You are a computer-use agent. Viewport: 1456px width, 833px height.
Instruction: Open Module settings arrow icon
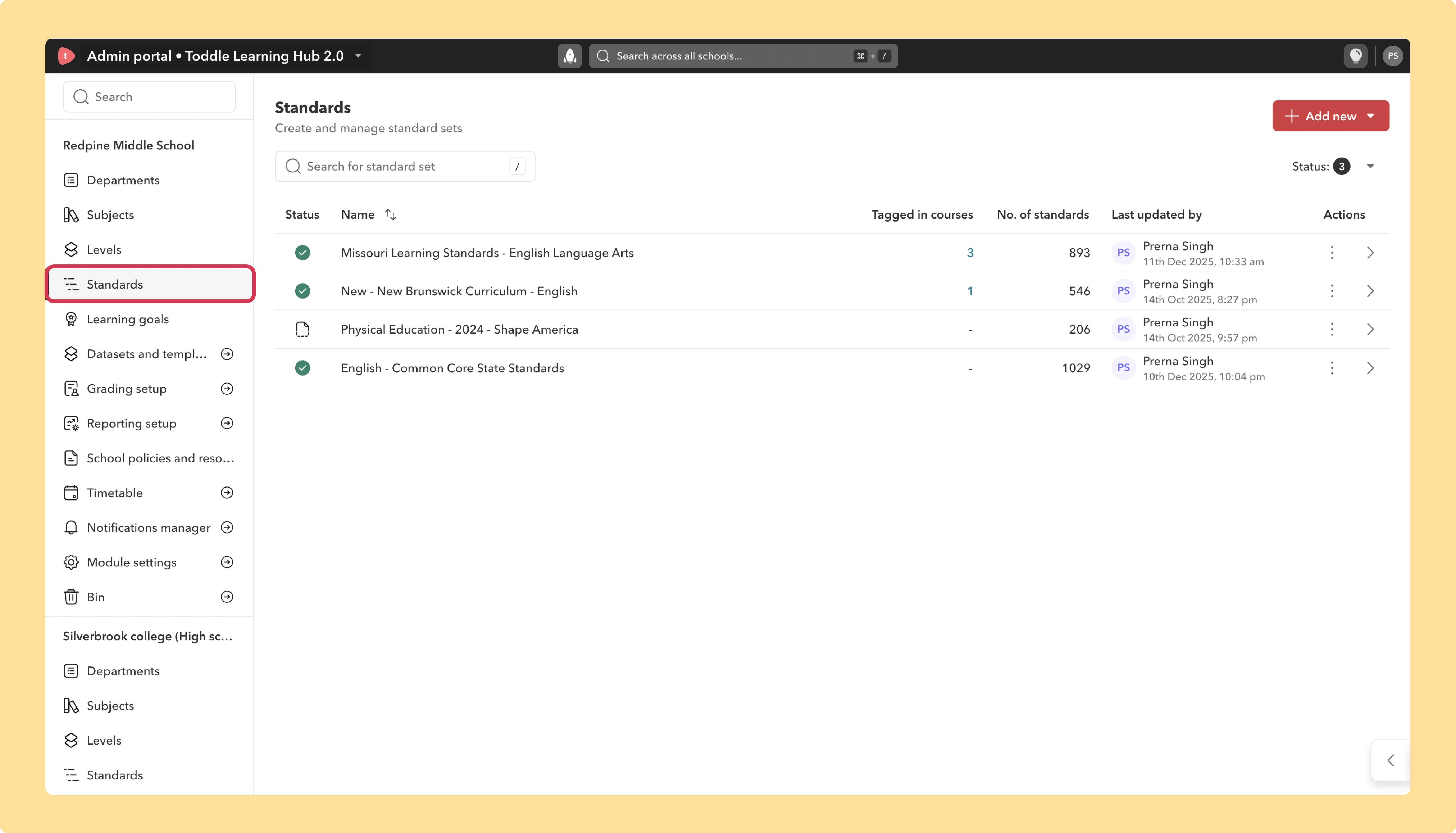[227, 562]
